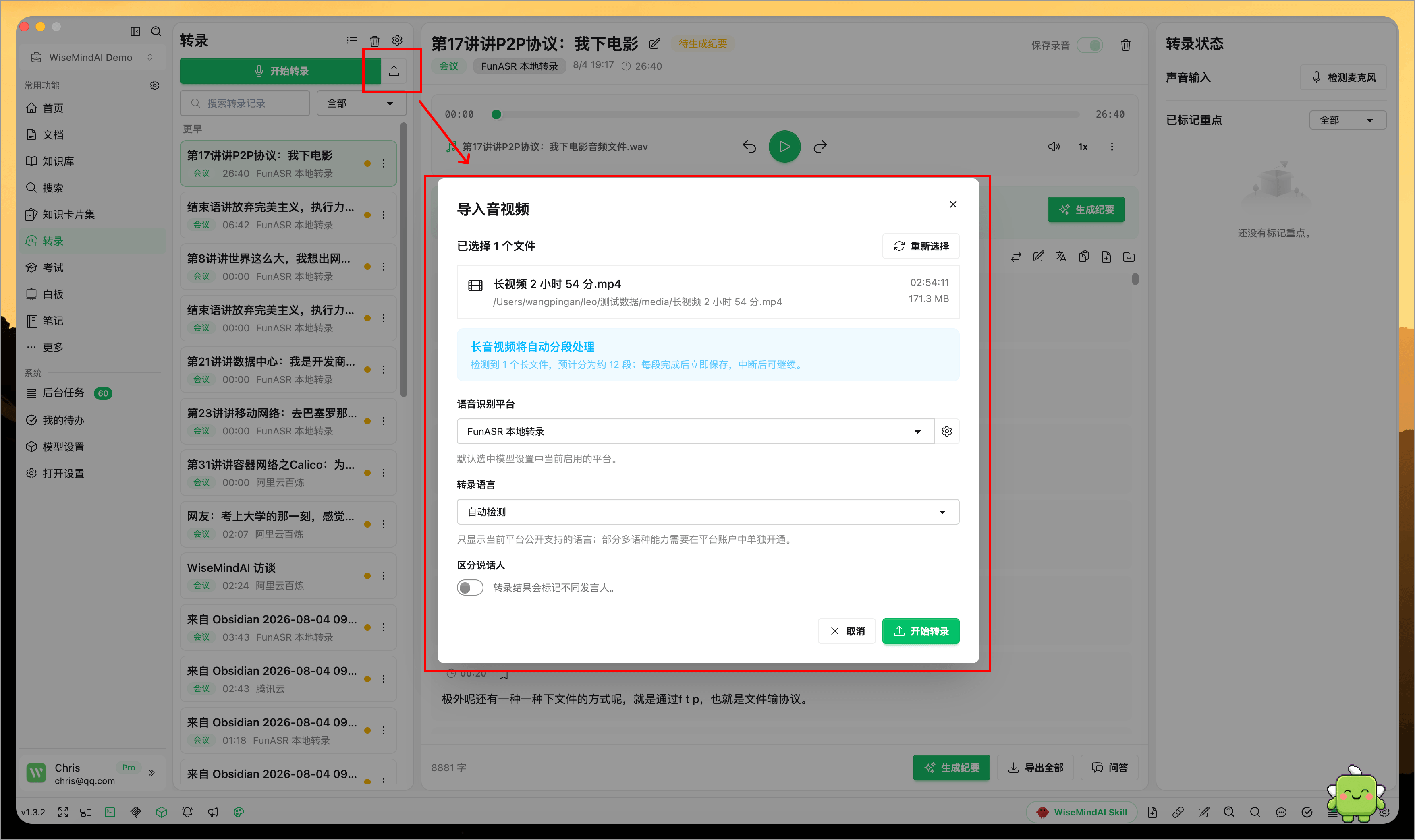Viewport: 1415px width, 840px height.
Task: Click the list view icon in the 转录 header
Action: click(x=352, y=41)
